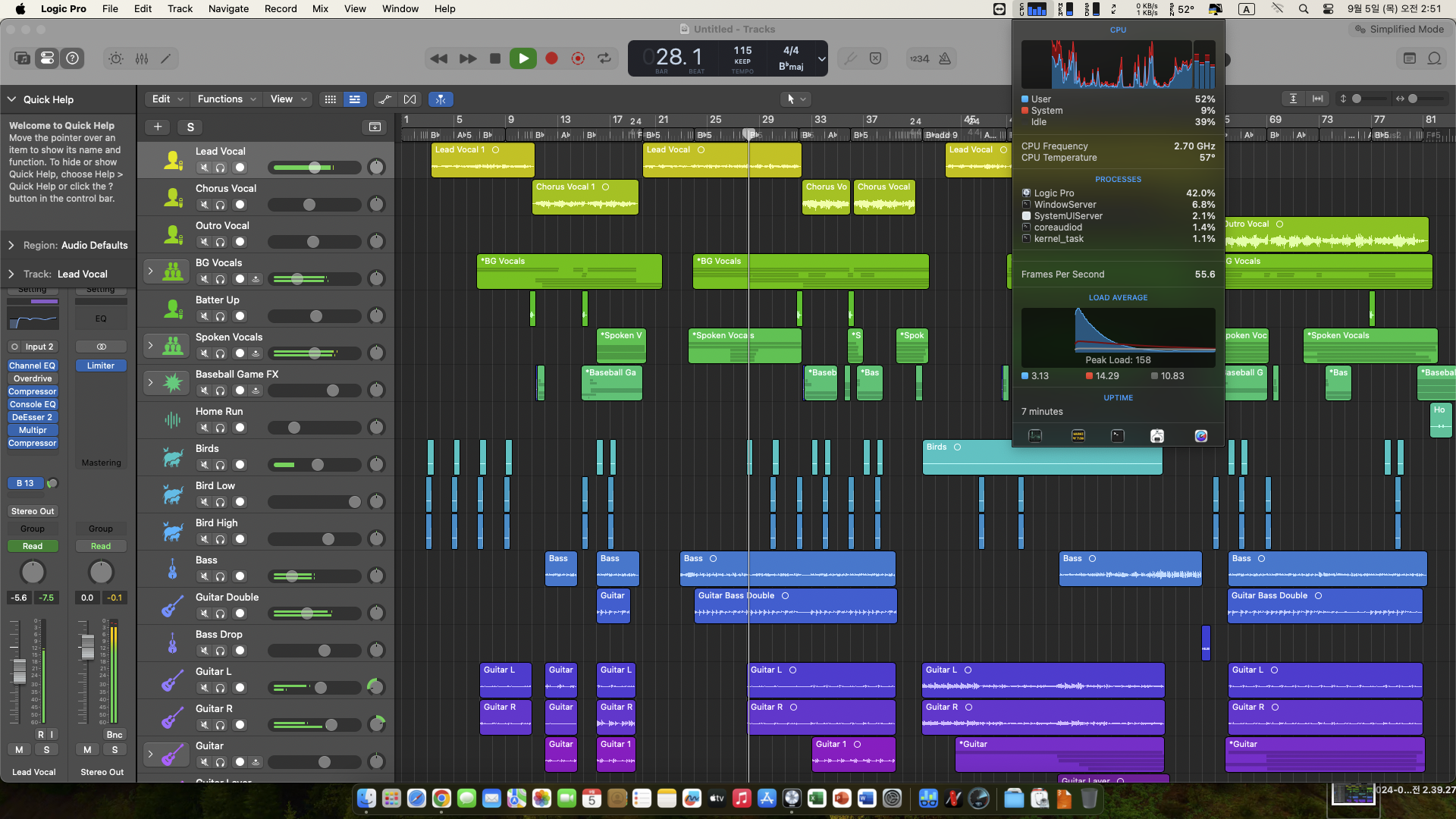
Task: Click the Simplified Mode button
Action: 1400,29
